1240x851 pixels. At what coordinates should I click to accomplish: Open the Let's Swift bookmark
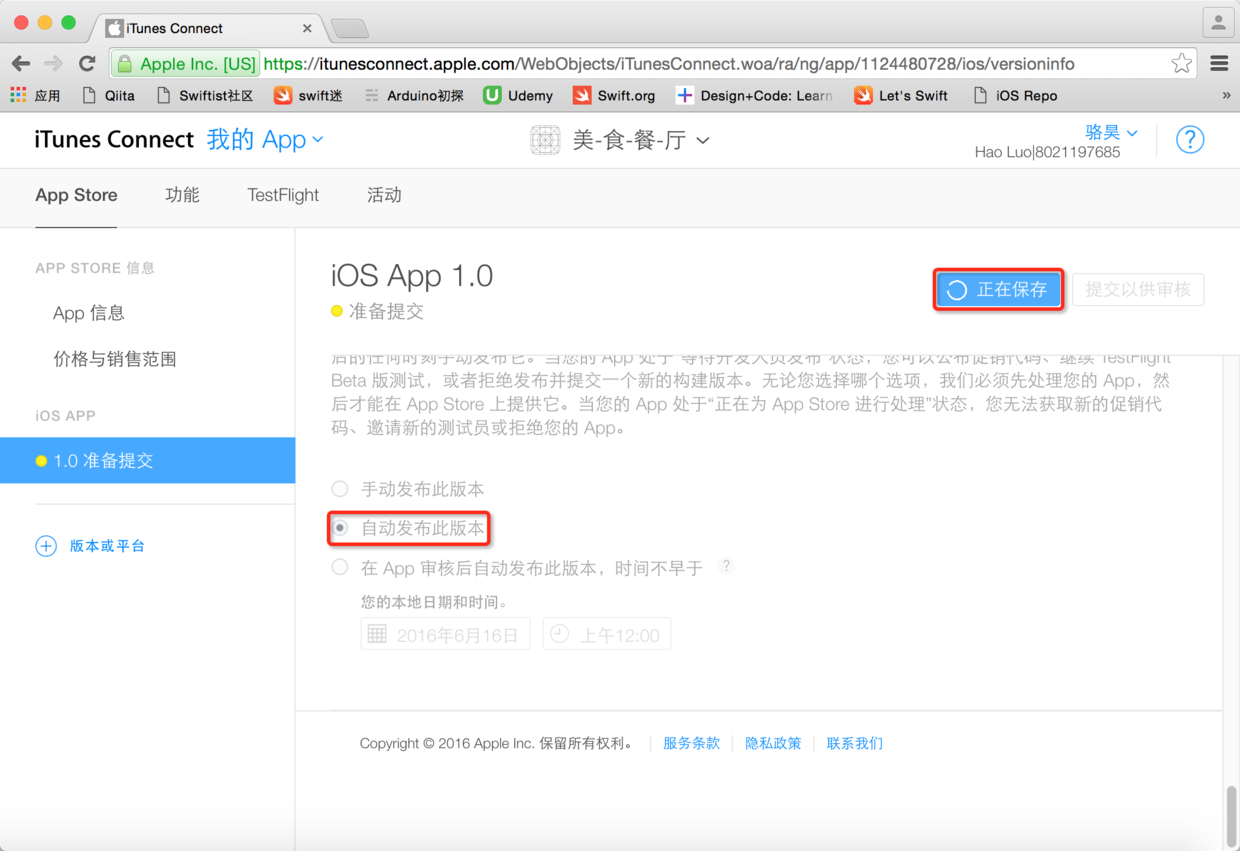click(901, 95)
